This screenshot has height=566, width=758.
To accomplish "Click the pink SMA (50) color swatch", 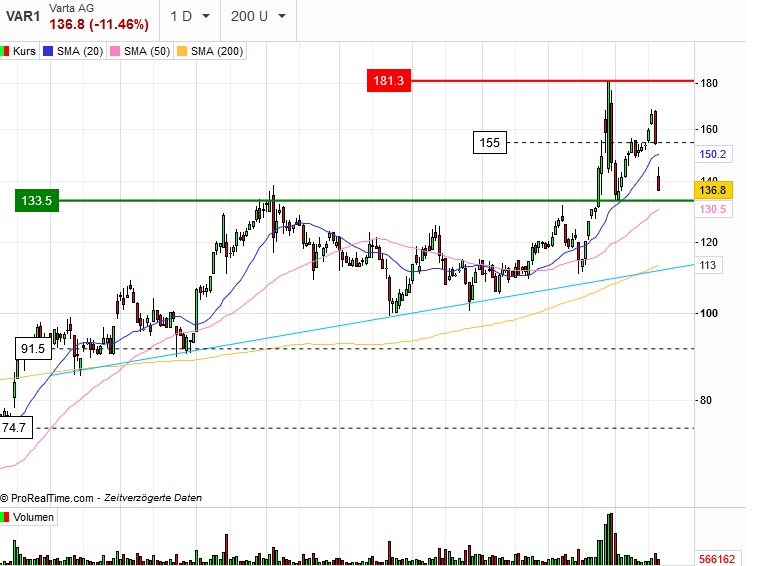I will (115, 51).
